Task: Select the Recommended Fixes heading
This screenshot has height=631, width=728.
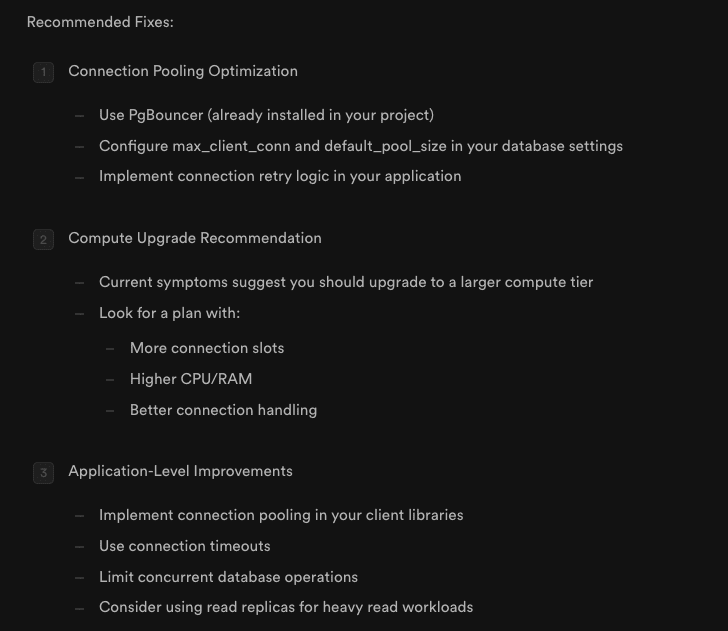Action: coord(100,22)
